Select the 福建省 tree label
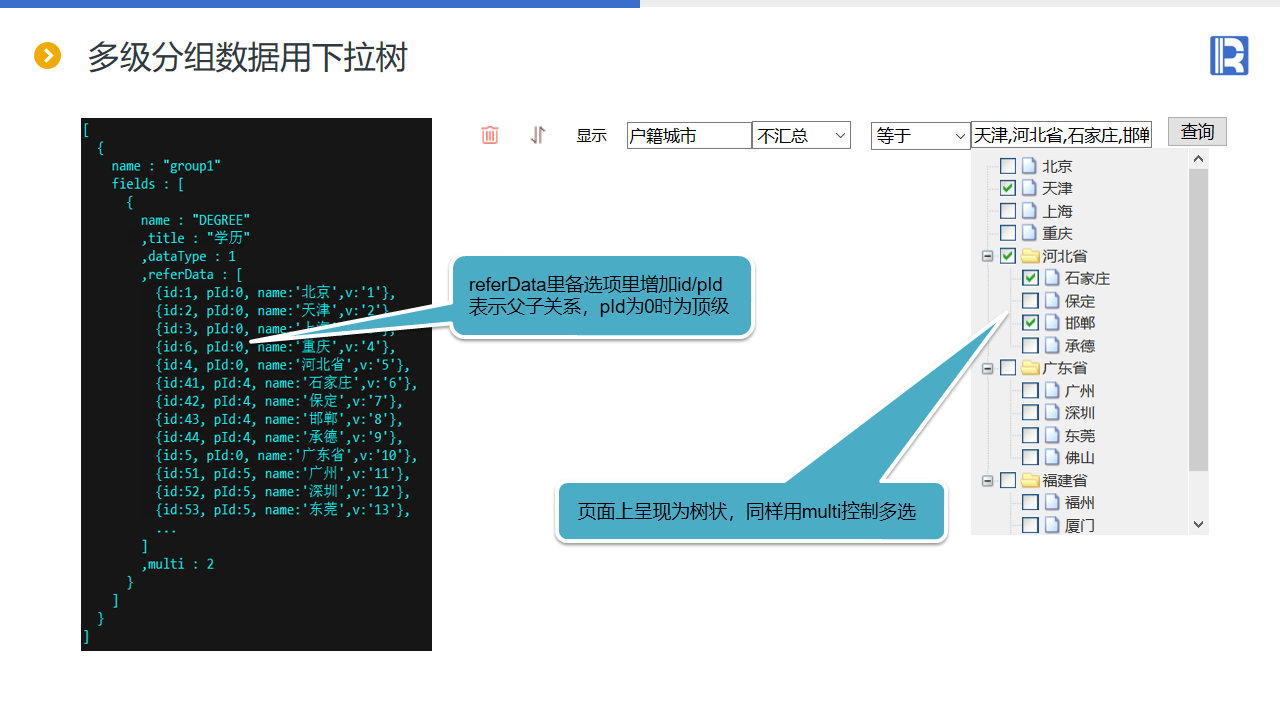The height and width of the screenshot is (720, 1280). pyautogui.click(x=1065, y=481)
